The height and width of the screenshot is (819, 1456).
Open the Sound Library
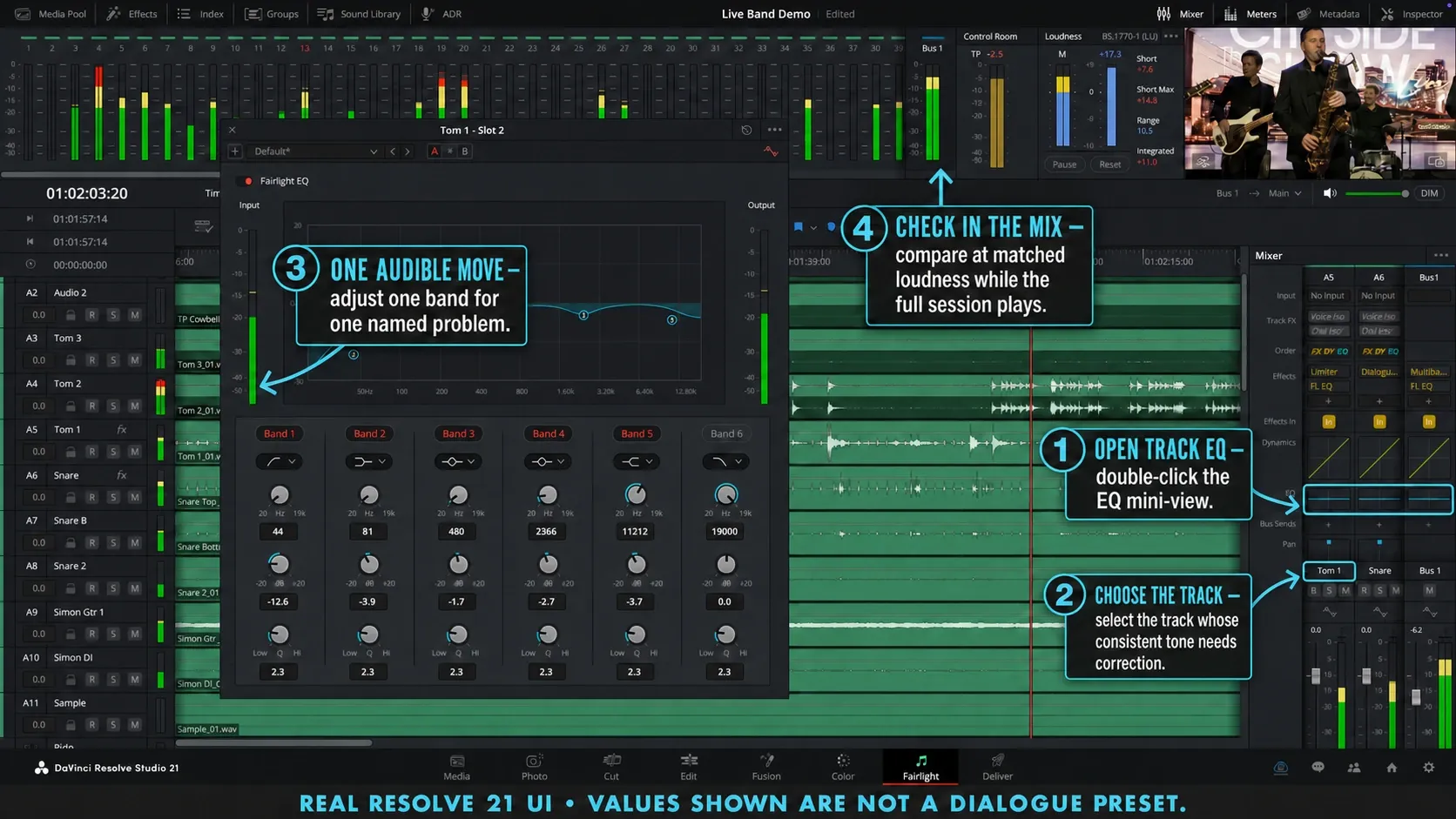tap(359, 14)
